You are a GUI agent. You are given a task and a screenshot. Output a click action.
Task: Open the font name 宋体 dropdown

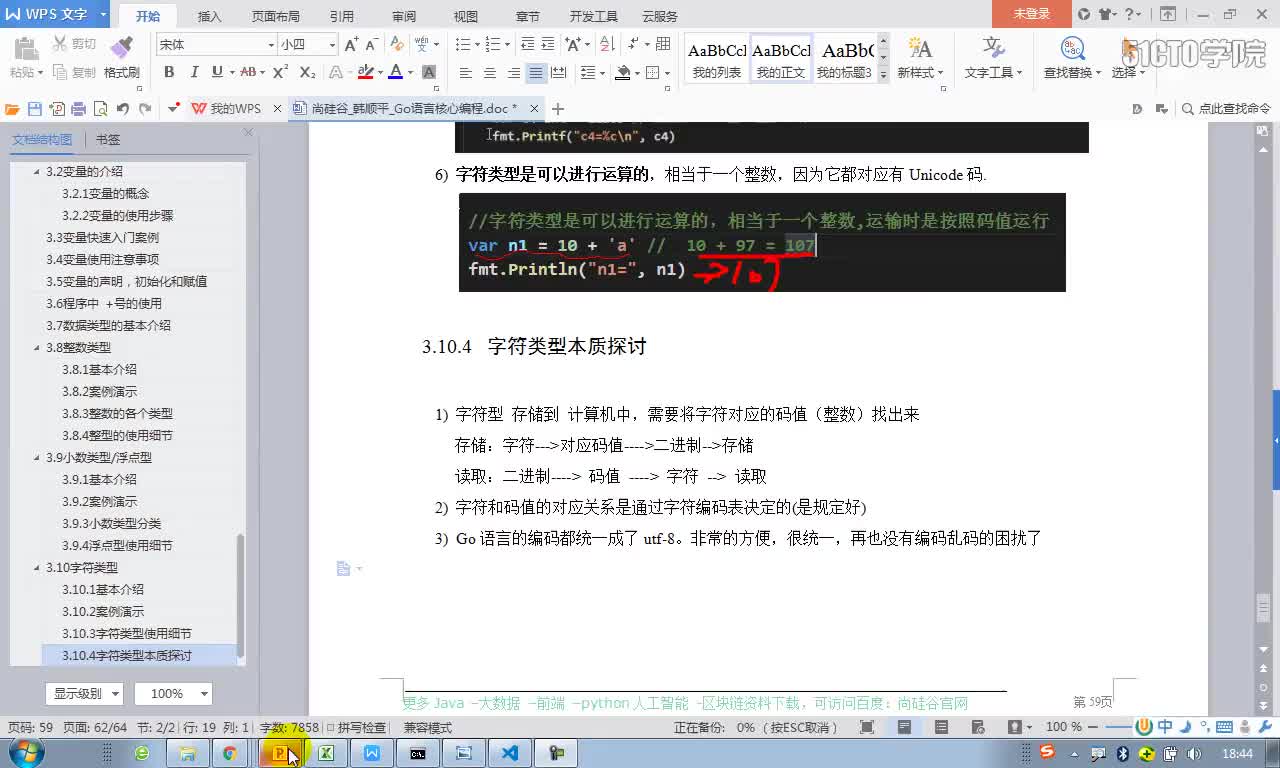click(x=270, y=45)
